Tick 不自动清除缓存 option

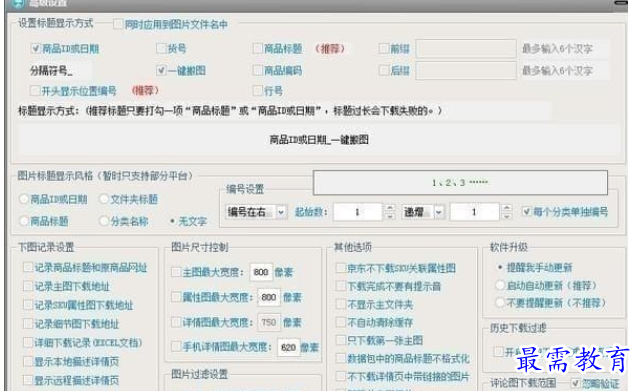[341, 322]
